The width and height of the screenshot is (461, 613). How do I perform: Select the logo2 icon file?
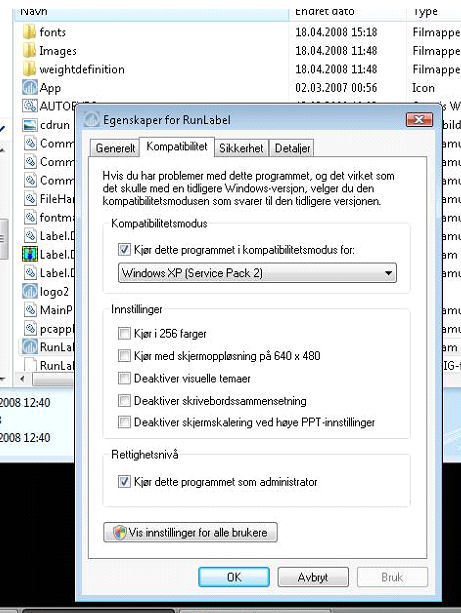30,291
